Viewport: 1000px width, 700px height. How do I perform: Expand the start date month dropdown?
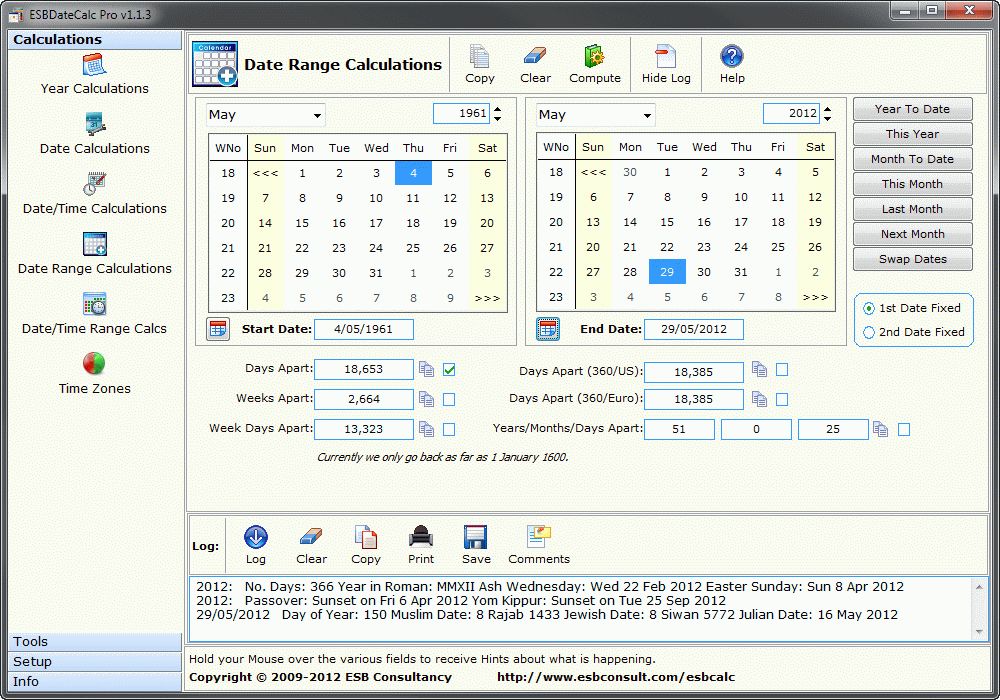click(x=317, y=115)
